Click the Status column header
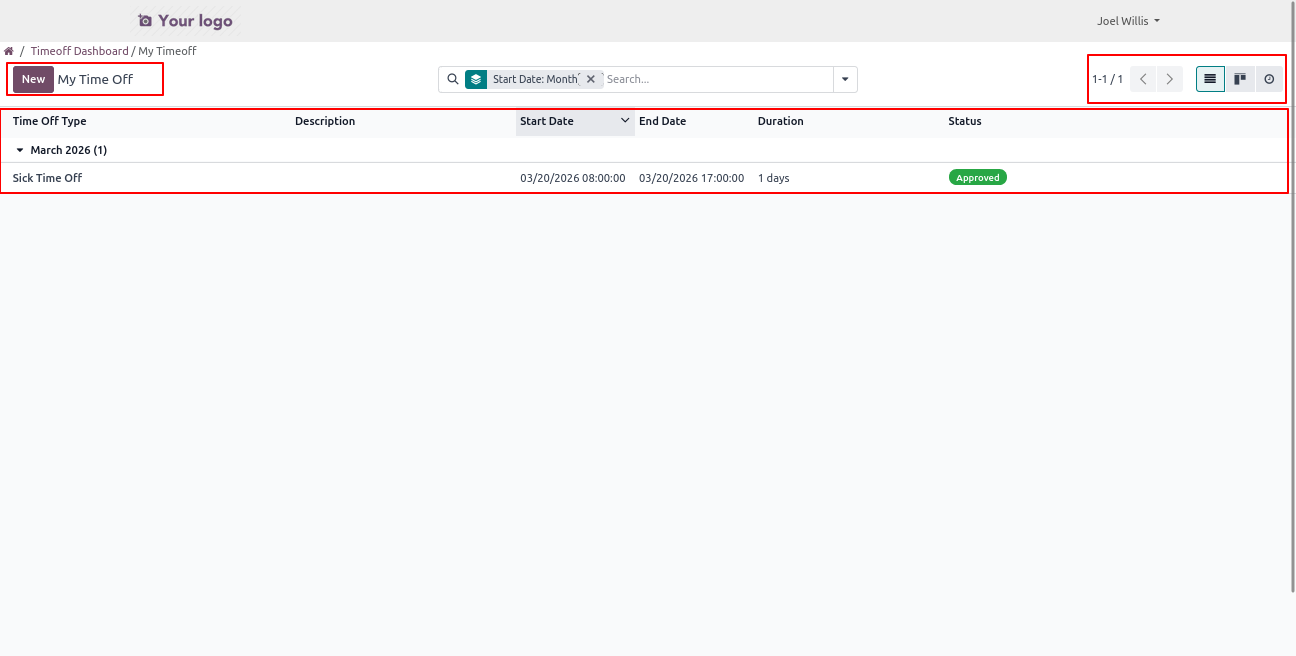 pyautogui.click(x=965, y=121)
